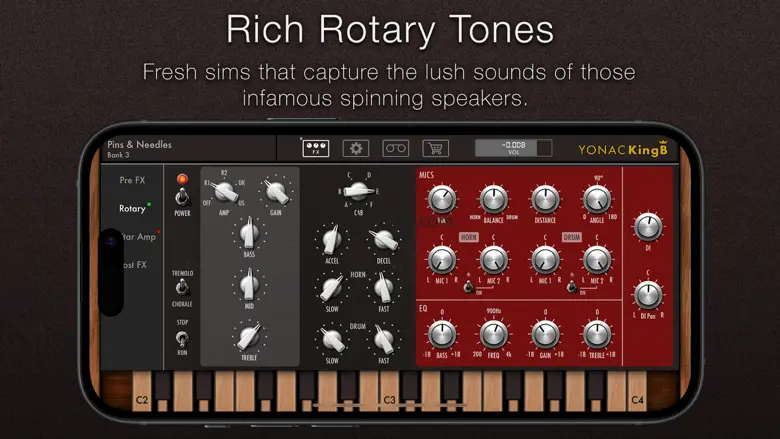
Task: Click the DRUM MIC 2 pan knob
Action: coord(597,260)
